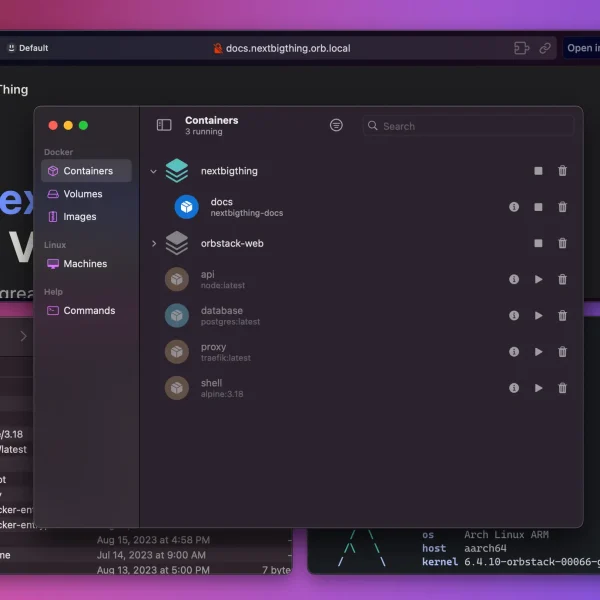Select the docs container row

pos(361,207)
